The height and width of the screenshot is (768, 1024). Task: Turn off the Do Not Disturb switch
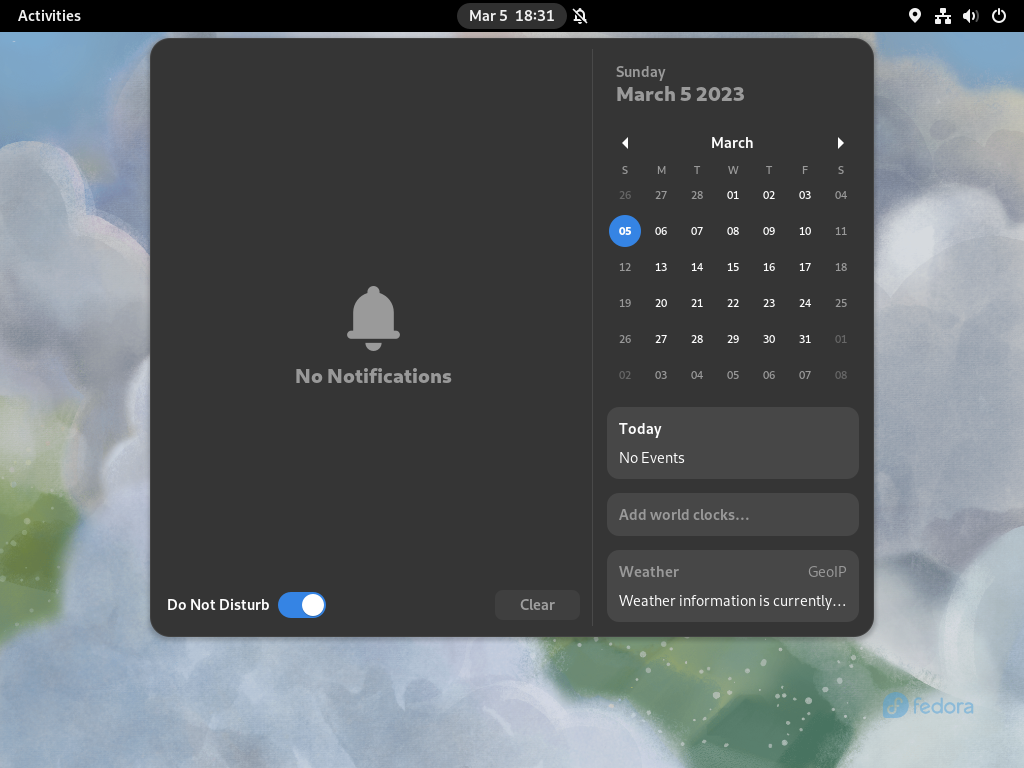coord(302,605)
